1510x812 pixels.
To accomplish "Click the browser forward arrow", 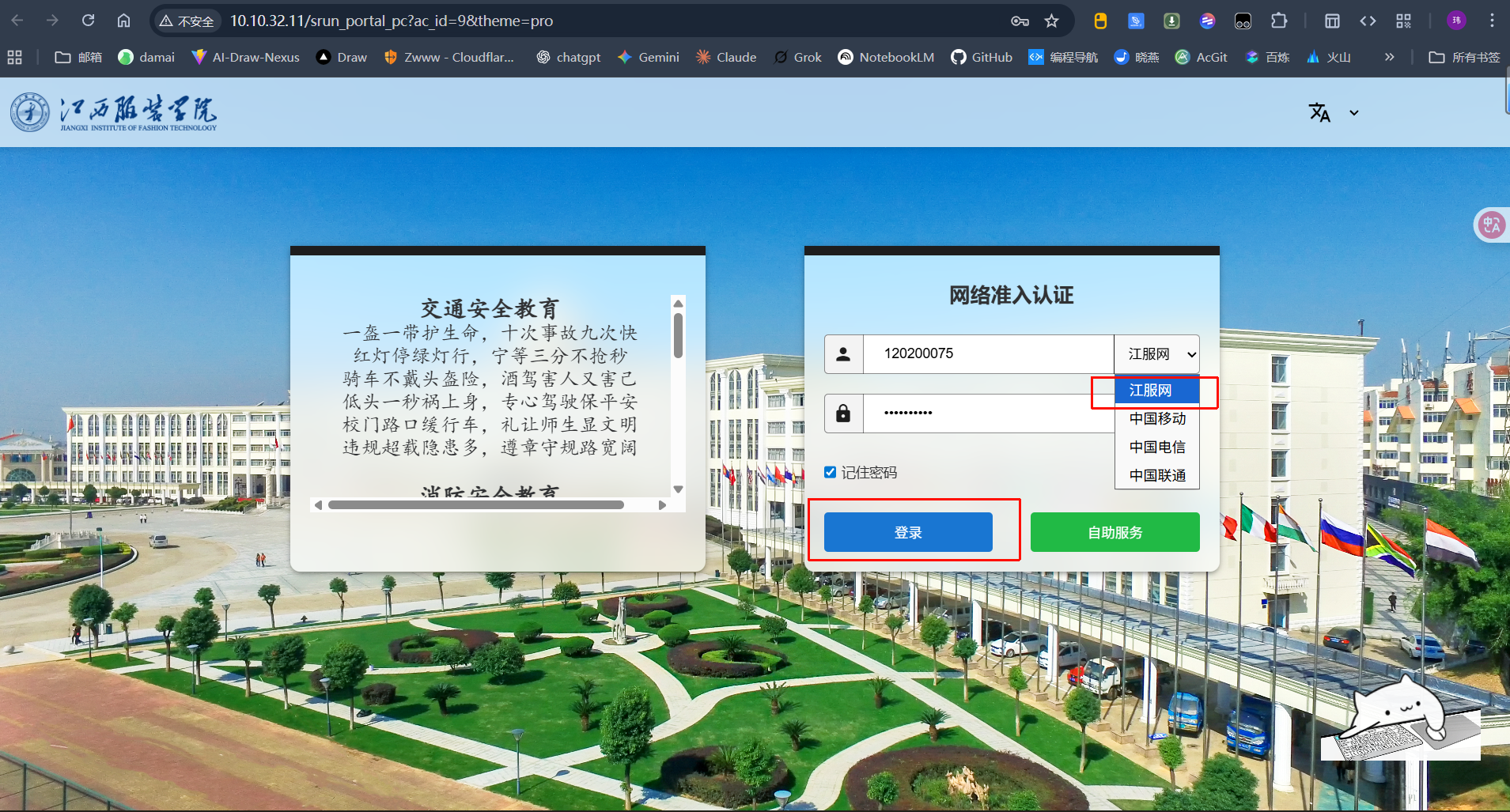I will tap(52, 21).
